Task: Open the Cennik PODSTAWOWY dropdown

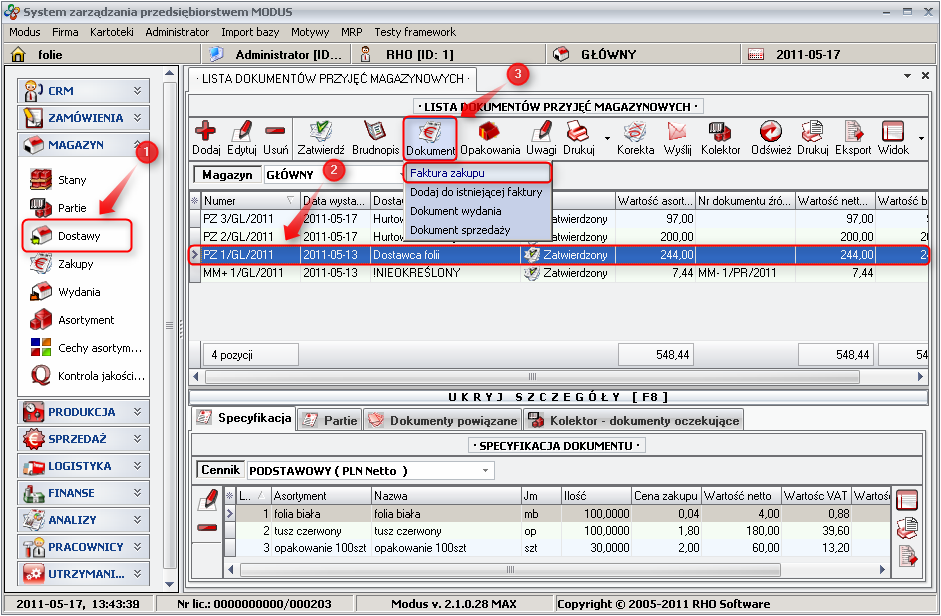Action: pyautogui.click(x=486, y=470)
